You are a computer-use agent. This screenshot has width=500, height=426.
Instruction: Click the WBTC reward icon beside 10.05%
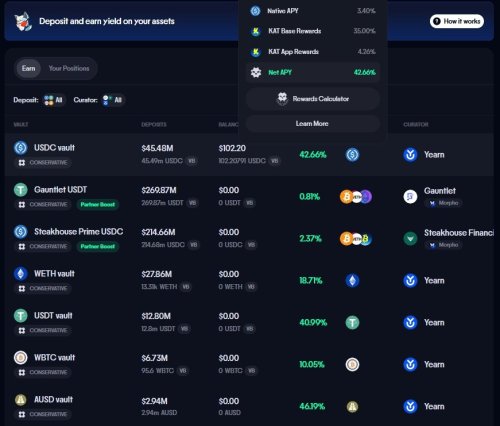pos(352,365)
